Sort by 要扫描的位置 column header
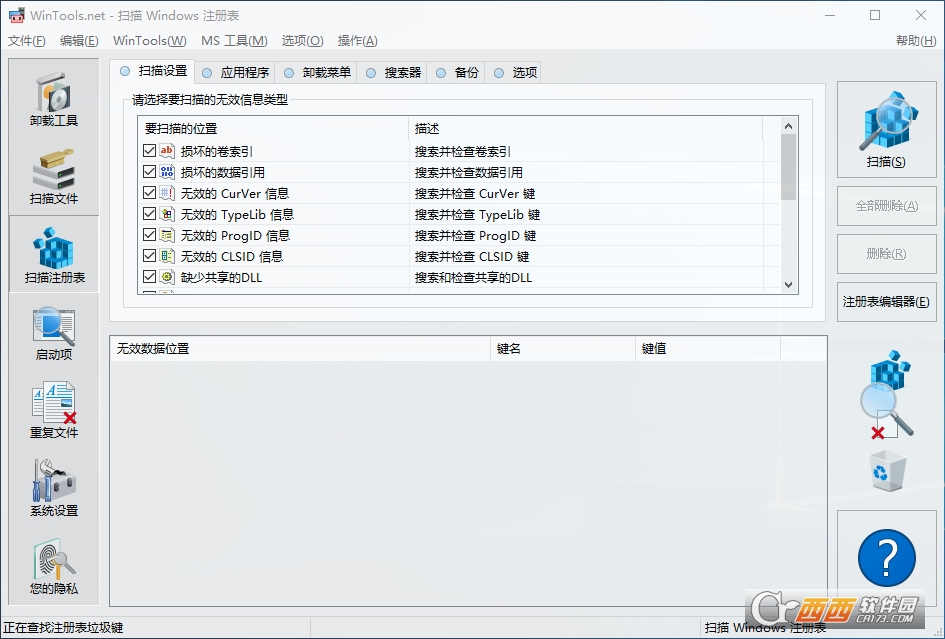The height and width of the screenshot is (639, 945). click(x=273, y=128)
